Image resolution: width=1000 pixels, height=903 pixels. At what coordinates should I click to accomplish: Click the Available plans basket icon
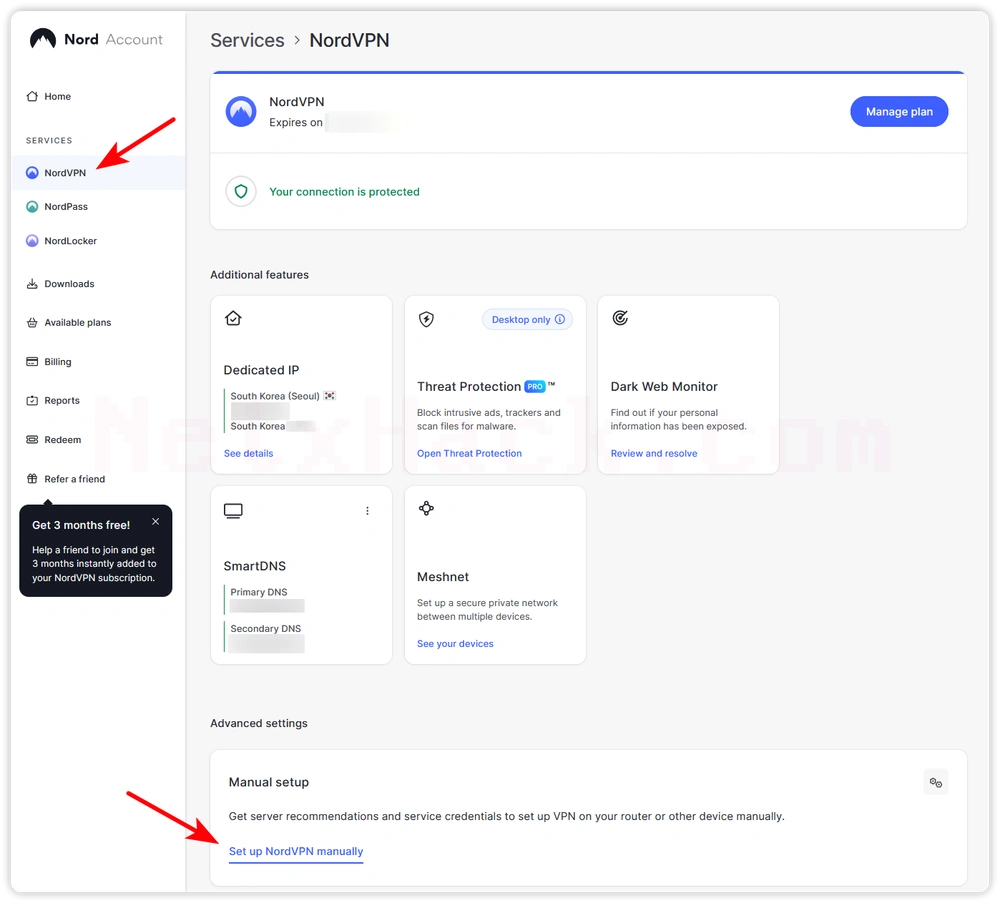(x=32, y=323)
